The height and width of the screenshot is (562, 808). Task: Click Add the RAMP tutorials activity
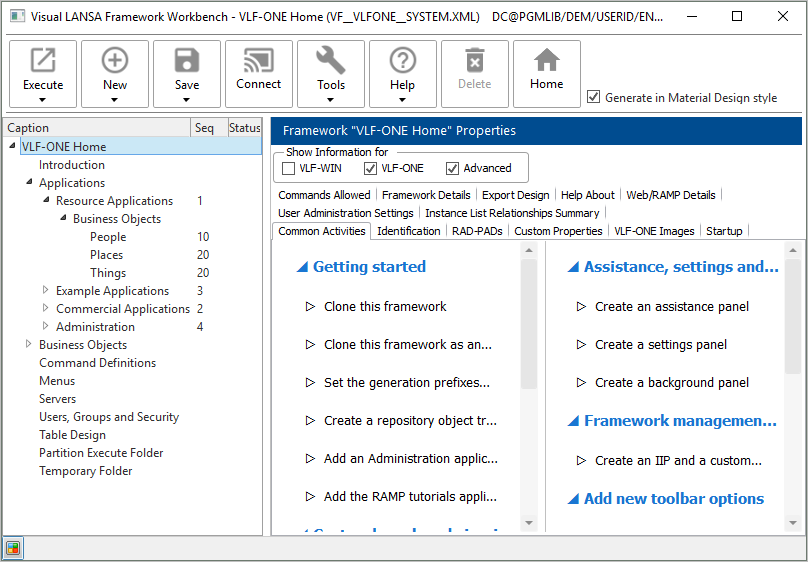410,497
